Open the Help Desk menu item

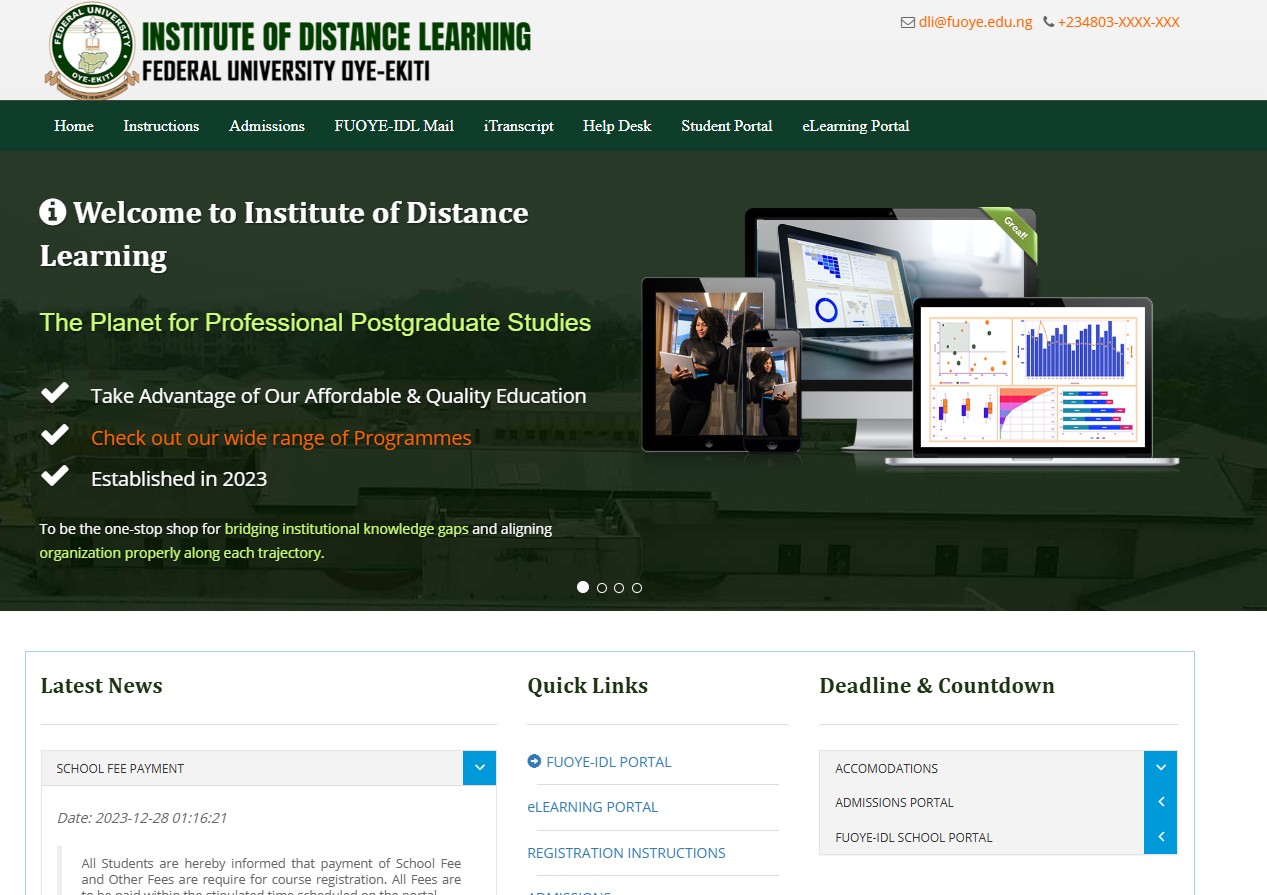(x=617, y=126)
